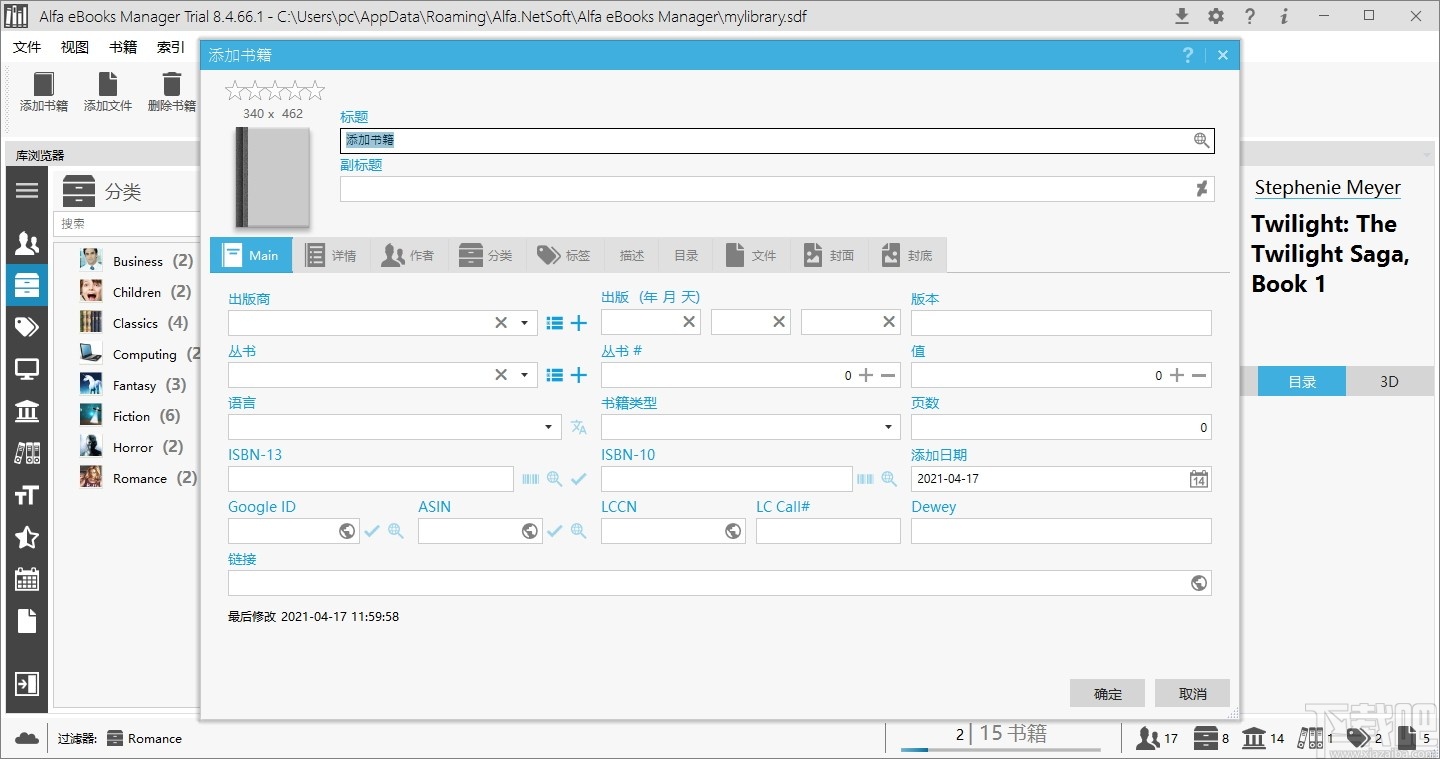1440x759 pixels.
Task: Set a rating using the star row
Action: (274, 89)
